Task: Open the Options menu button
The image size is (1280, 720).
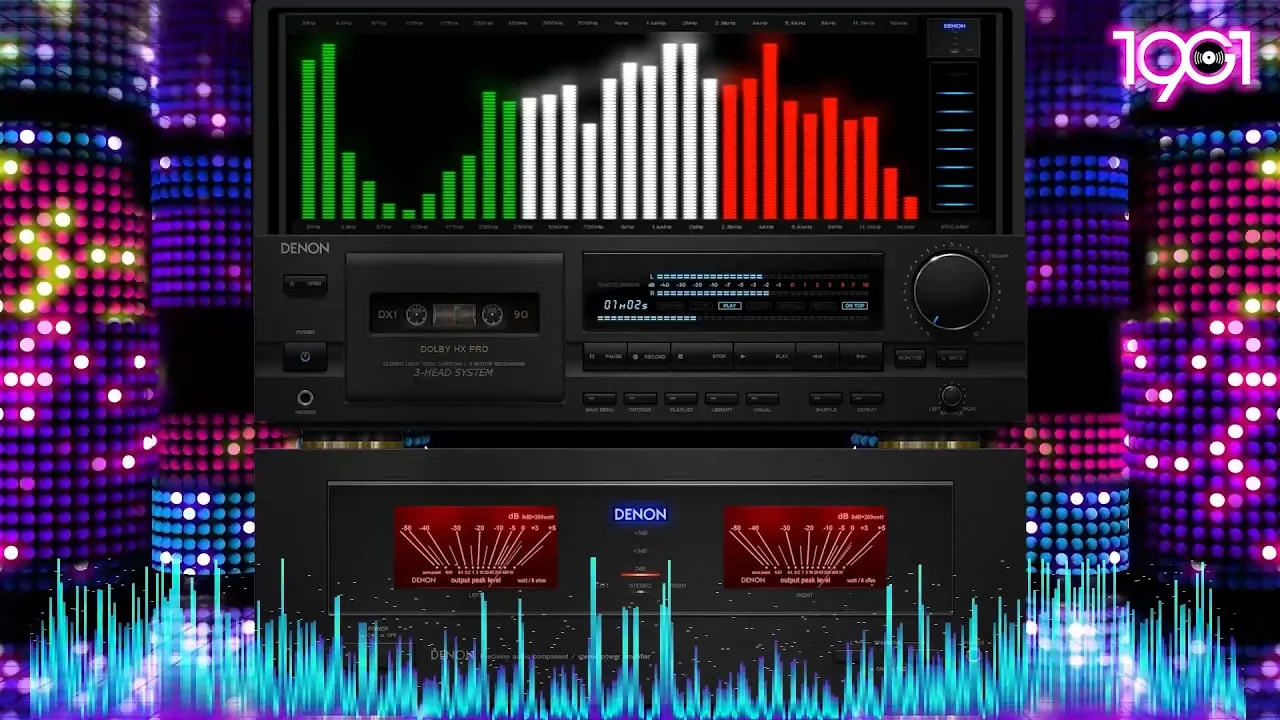Action: (x=640, y=398)
